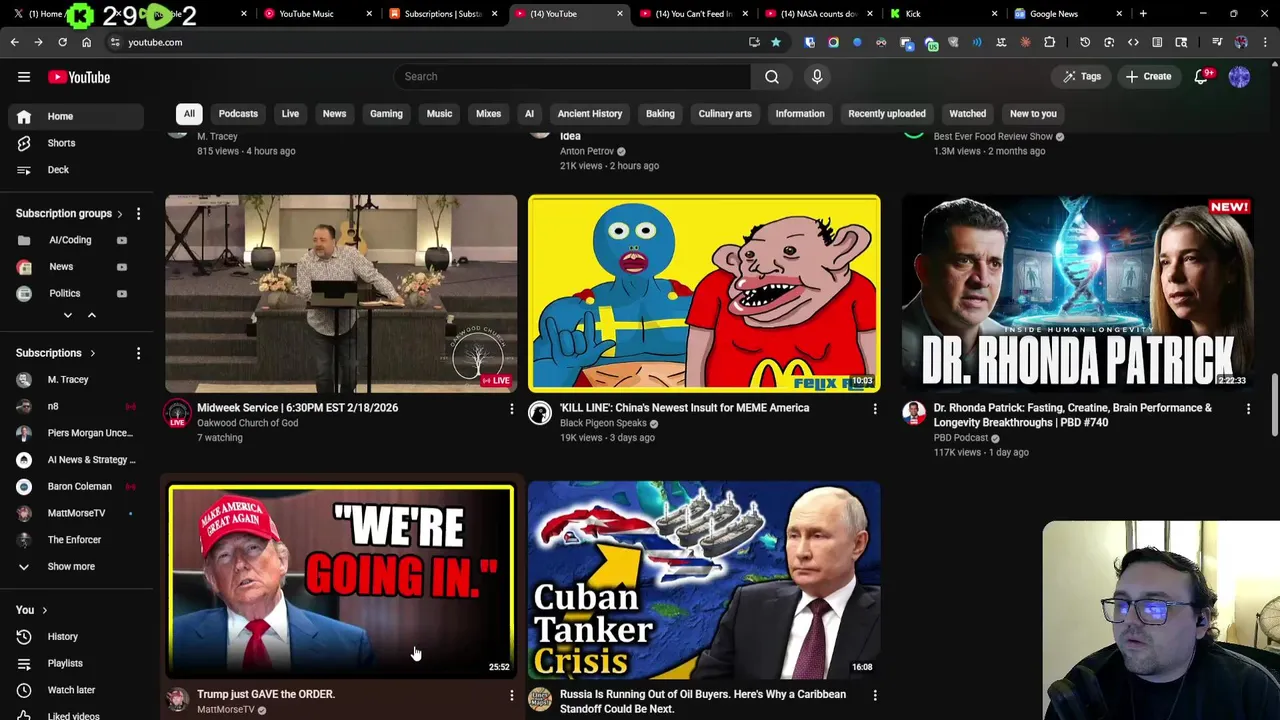Open Subscription groups three-dot options

pos(138,213)
